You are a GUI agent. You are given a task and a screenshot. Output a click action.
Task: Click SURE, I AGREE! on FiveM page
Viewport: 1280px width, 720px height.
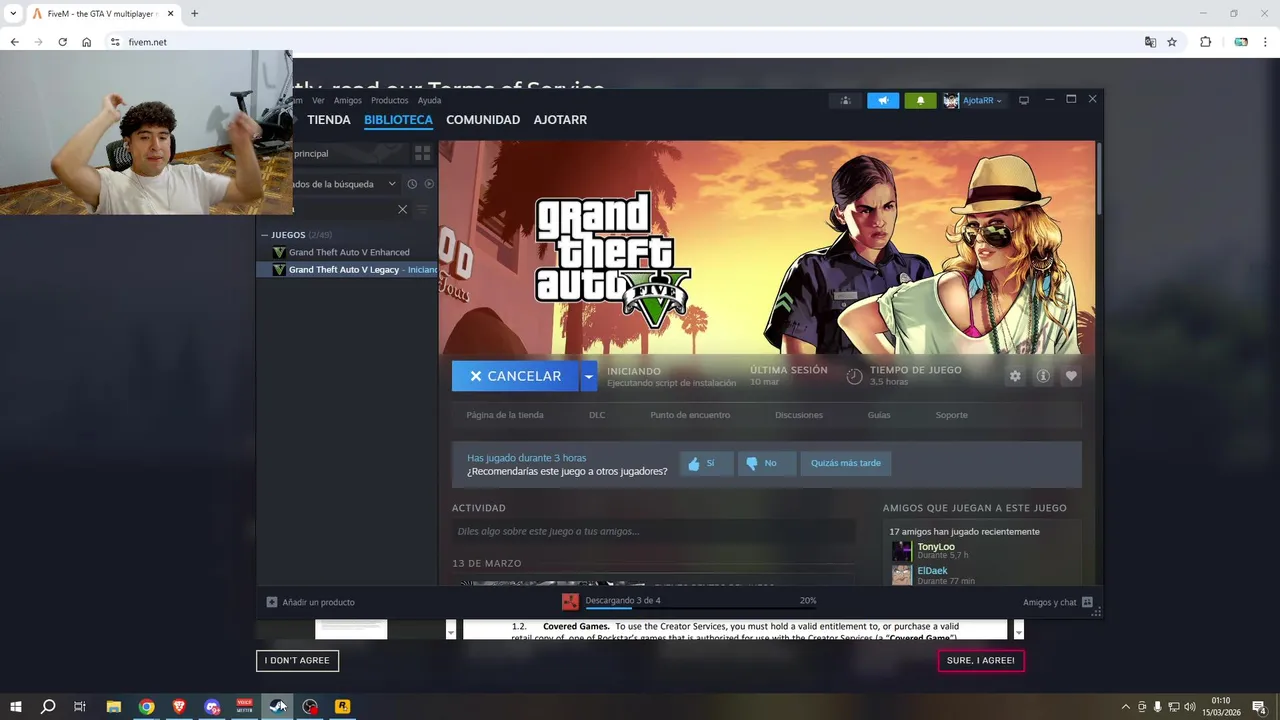point(981,660)
